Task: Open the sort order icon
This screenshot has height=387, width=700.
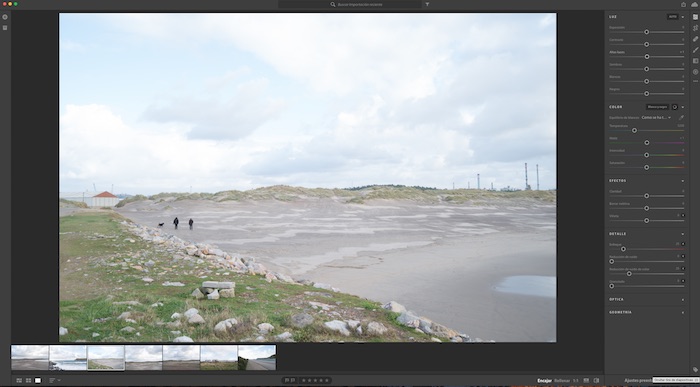Action: 52,380
